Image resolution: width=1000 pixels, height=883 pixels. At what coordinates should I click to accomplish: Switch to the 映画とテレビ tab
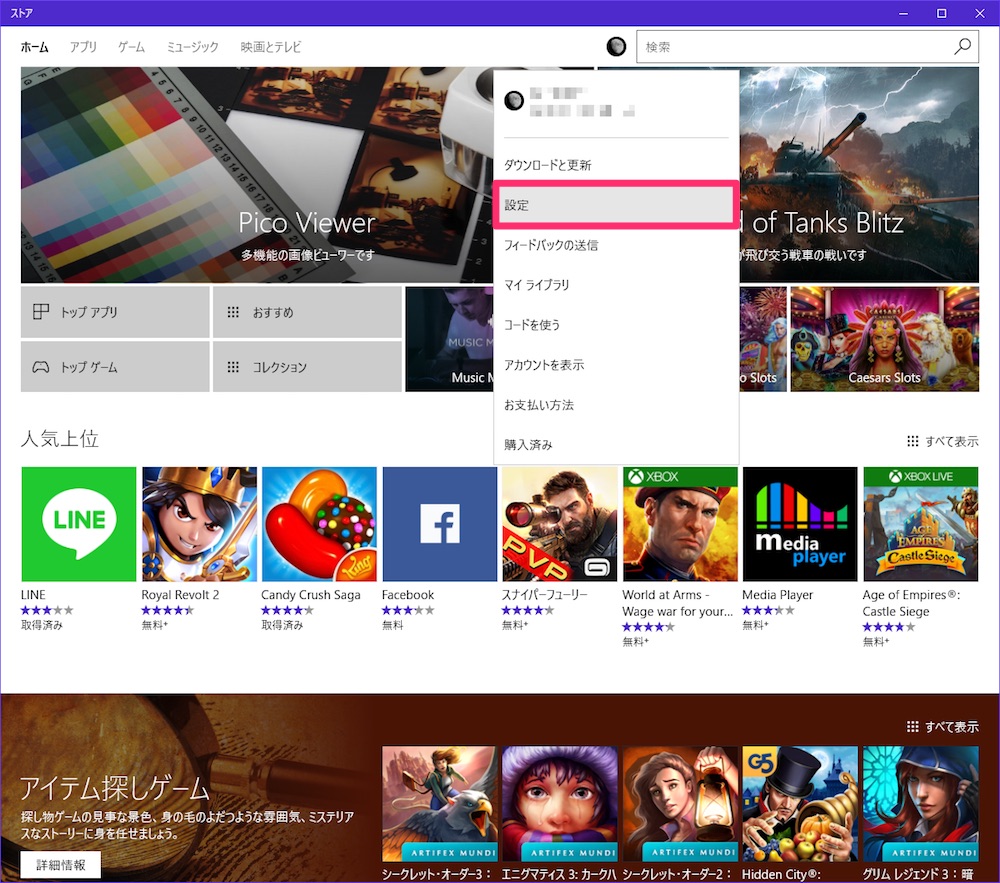pyautogui.click(x=270, y=47)
